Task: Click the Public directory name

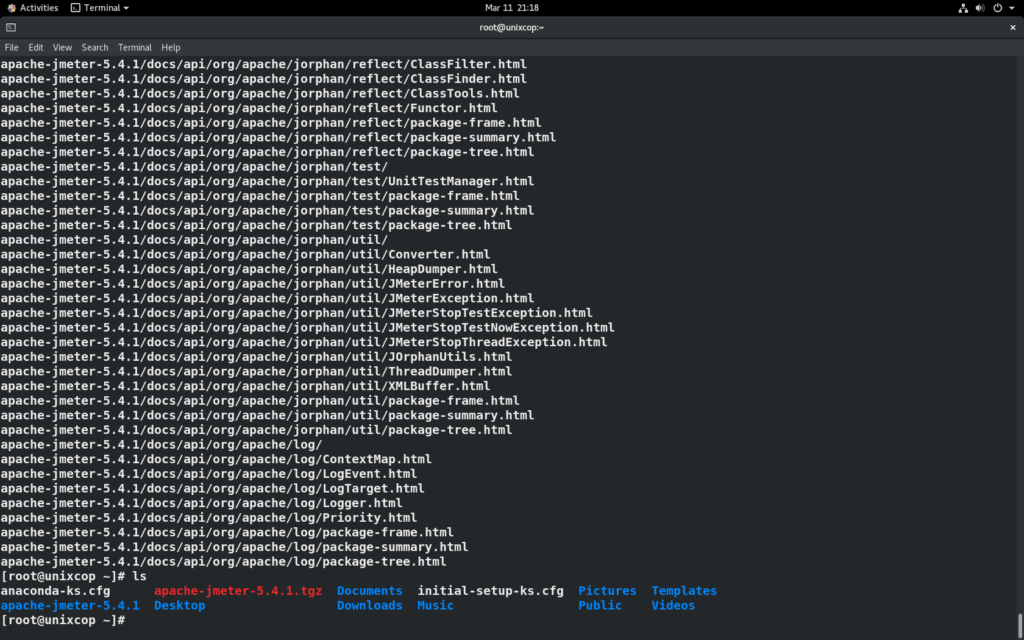Action: click(600, 605)
